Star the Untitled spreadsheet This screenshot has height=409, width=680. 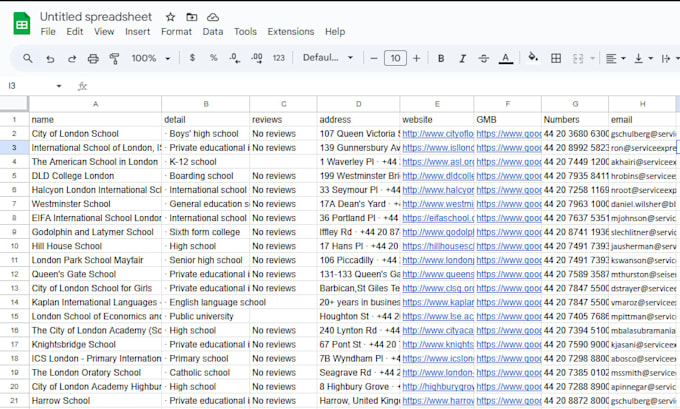tap(170, 17)
